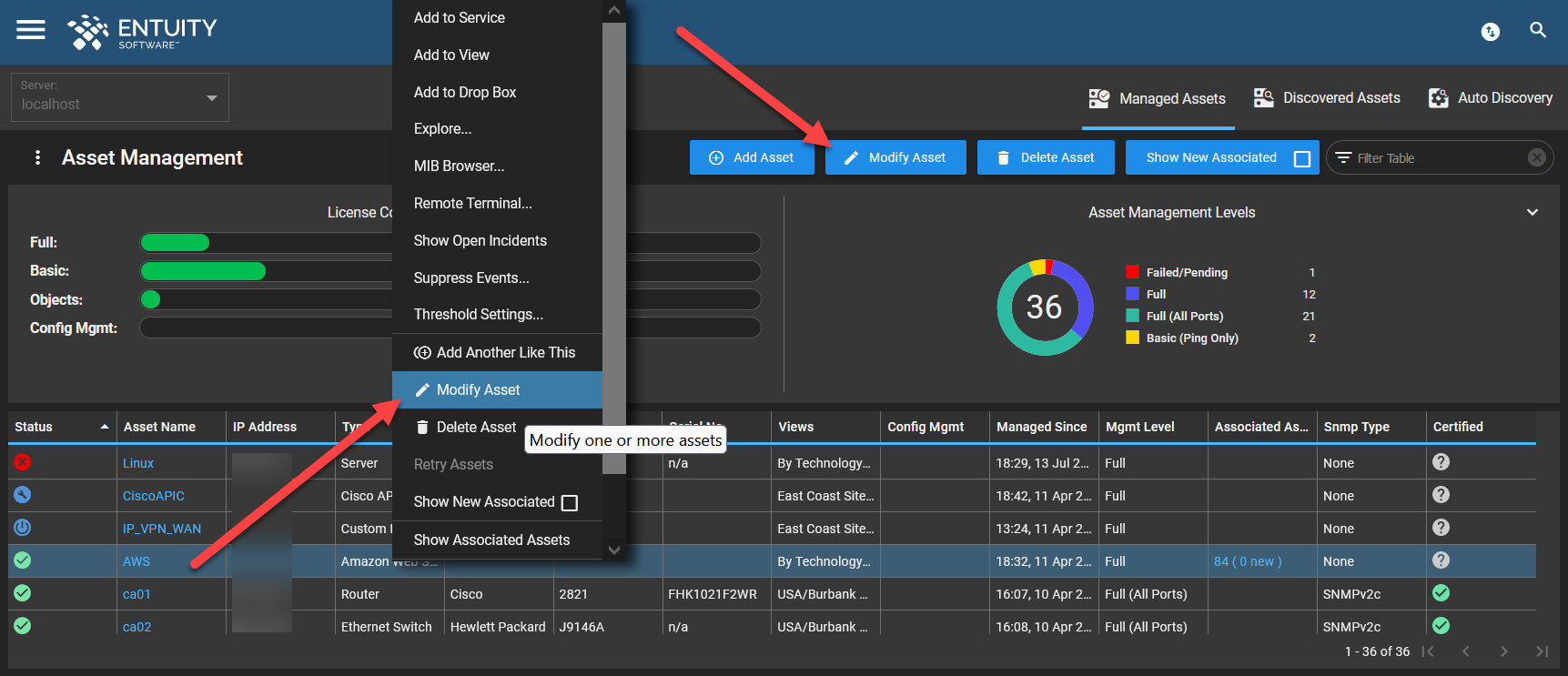Open the Asset Management three-dot options menu
1568x676 pixels.
(37, 157)
